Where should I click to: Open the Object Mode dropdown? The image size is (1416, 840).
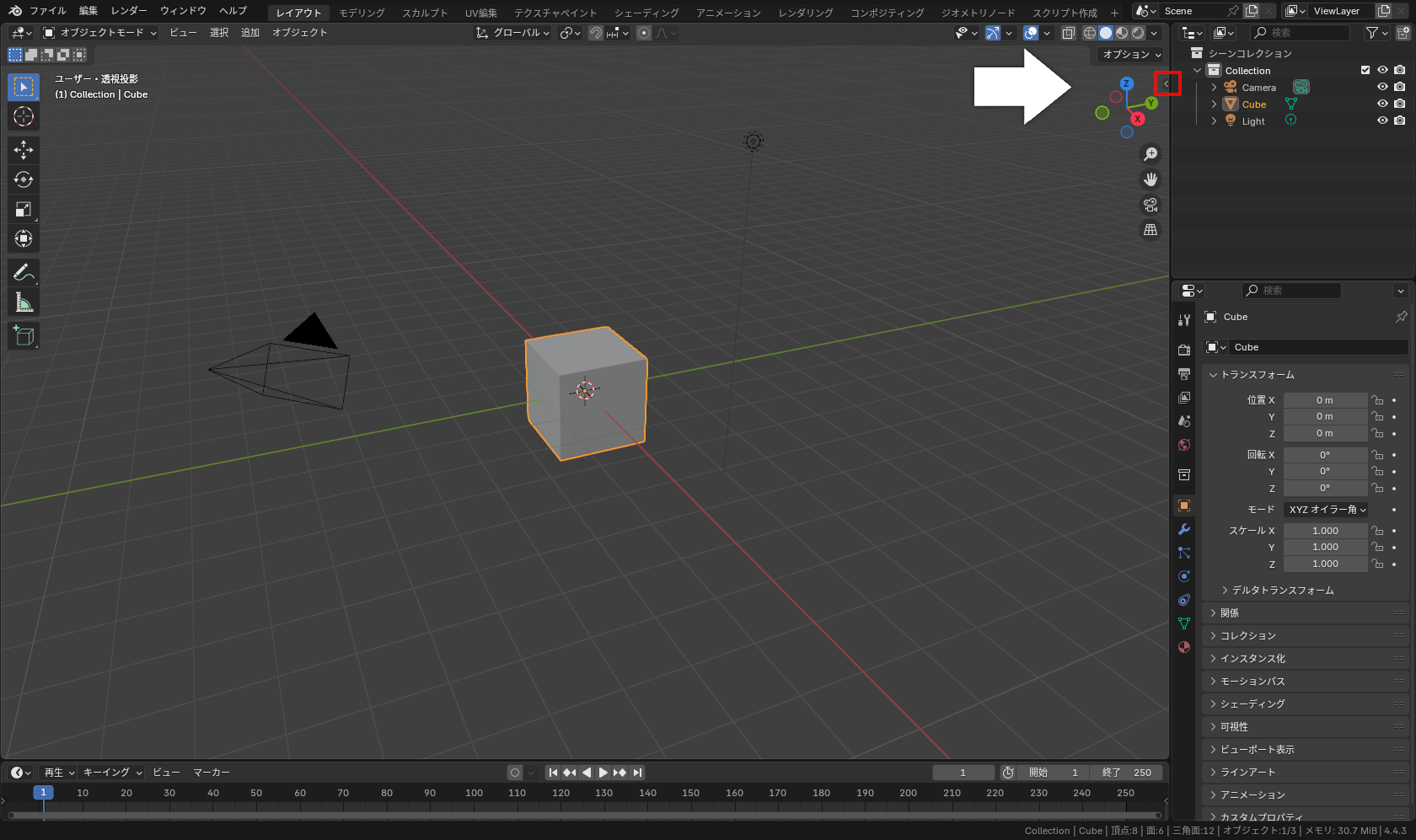coord(99,33)
